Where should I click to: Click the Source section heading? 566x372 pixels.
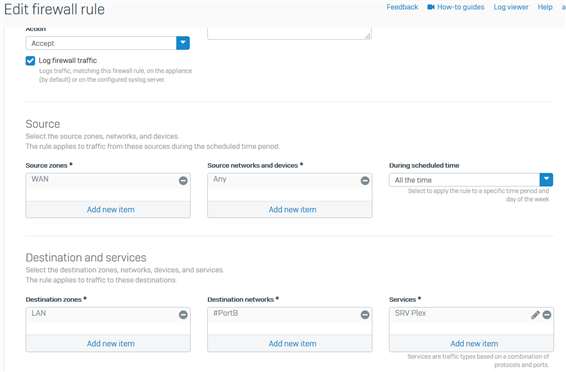click(43, 124)
